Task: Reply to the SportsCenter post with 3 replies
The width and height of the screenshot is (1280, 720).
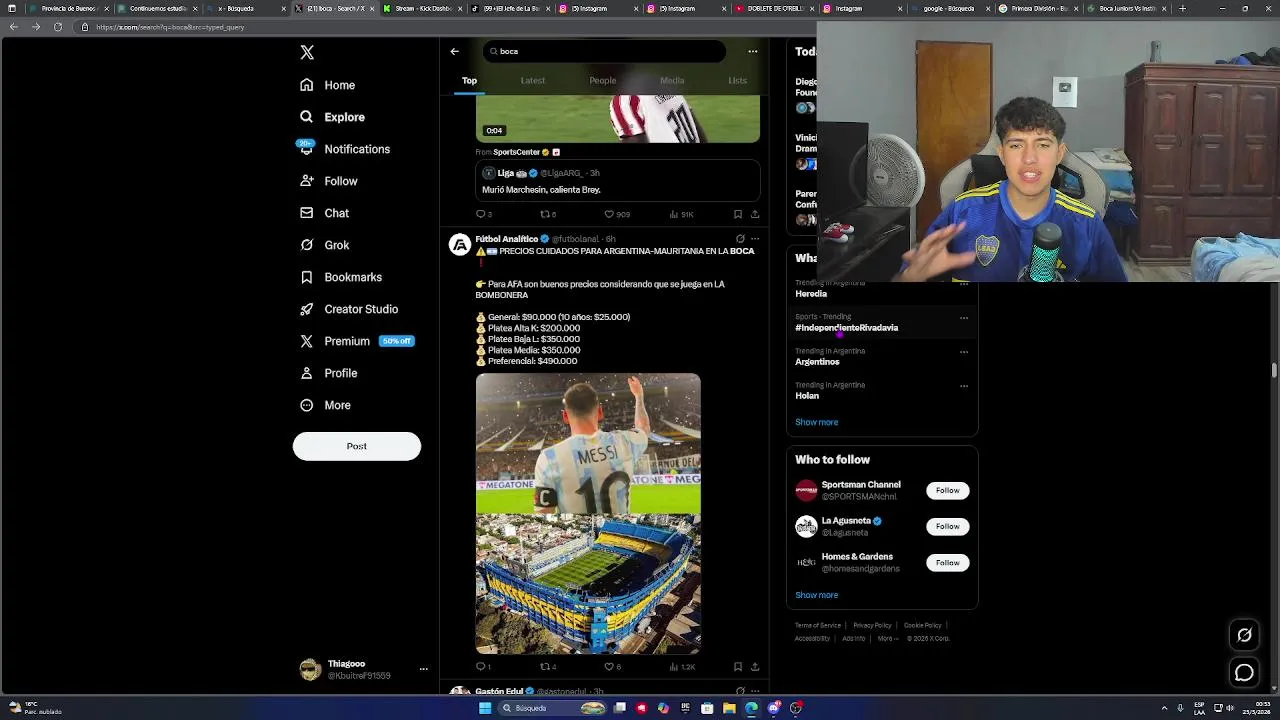Action: 484,214
